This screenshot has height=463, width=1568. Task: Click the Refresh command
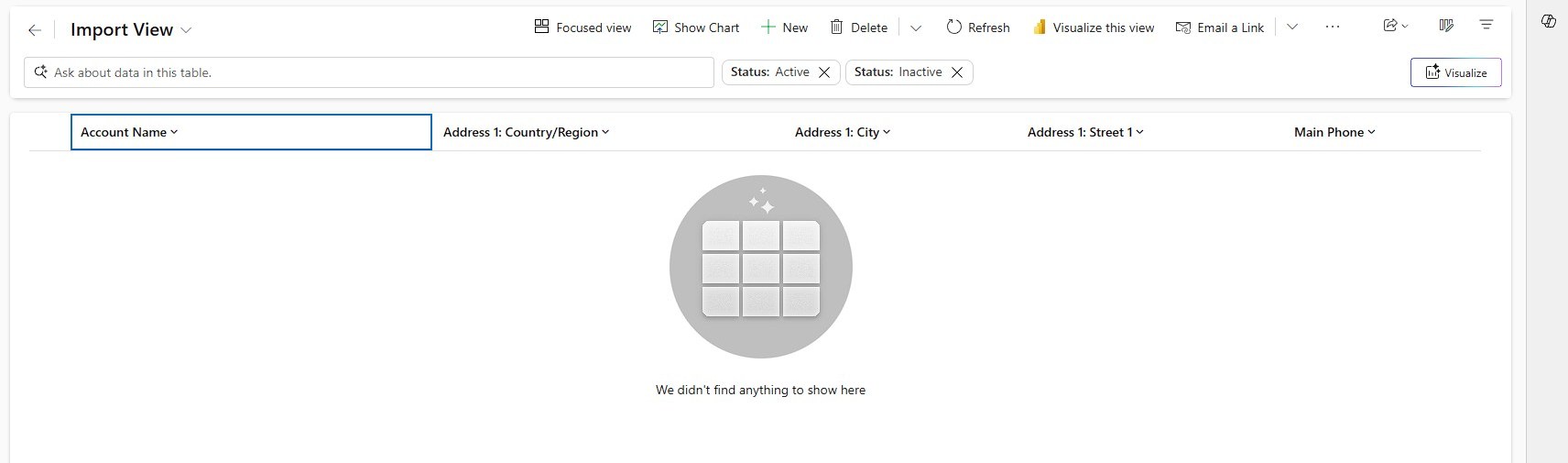978,28
